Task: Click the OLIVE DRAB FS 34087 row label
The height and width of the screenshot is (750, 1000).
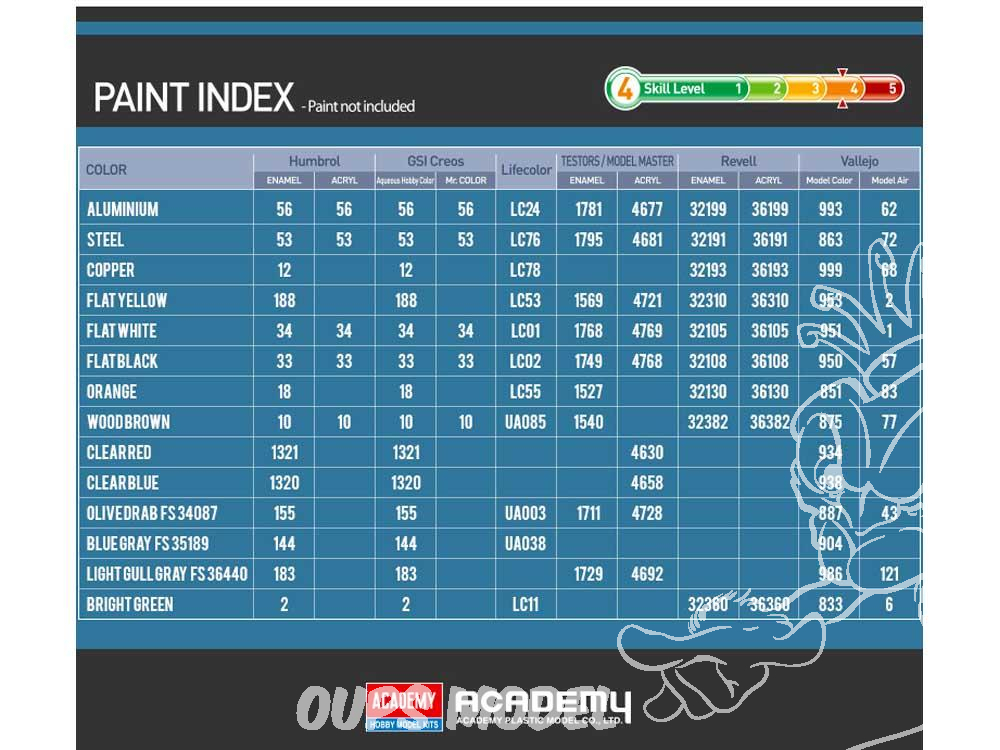Action: (152, 513)
